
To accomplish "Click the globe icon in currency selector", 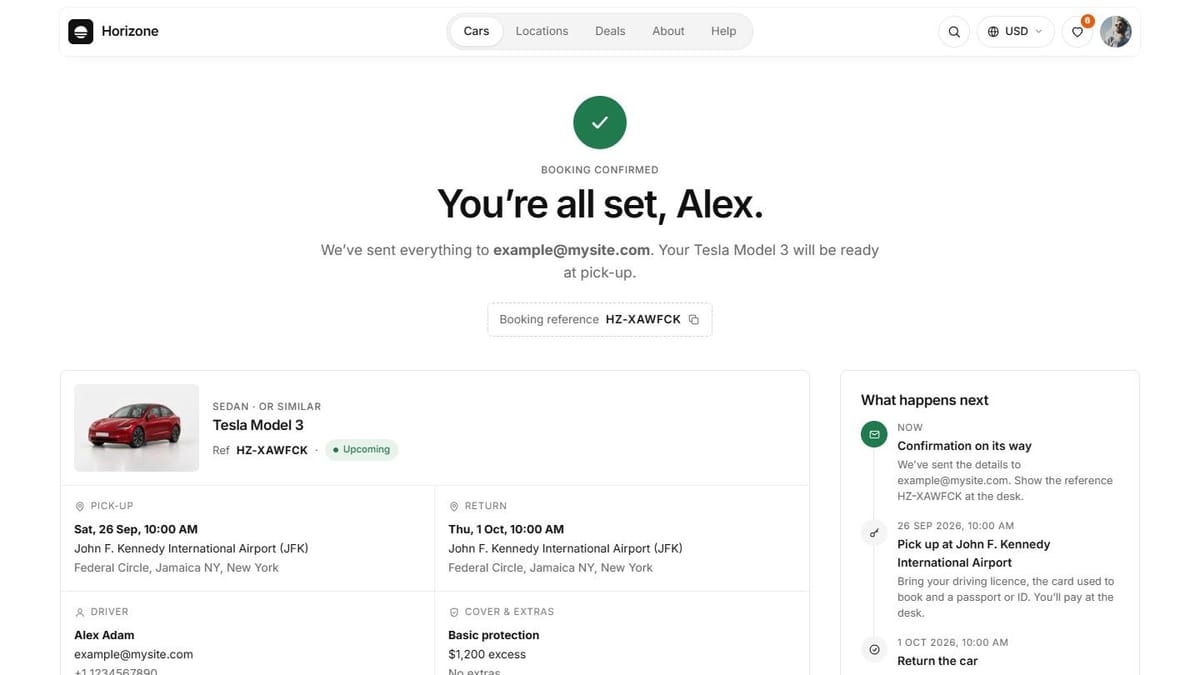I will (x=993, y=31).
